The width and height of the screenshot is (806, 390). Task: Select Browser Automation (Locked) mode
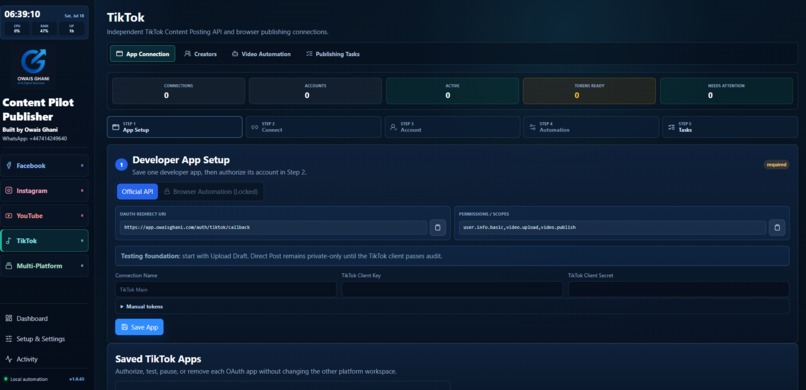[x=211, y=192]
